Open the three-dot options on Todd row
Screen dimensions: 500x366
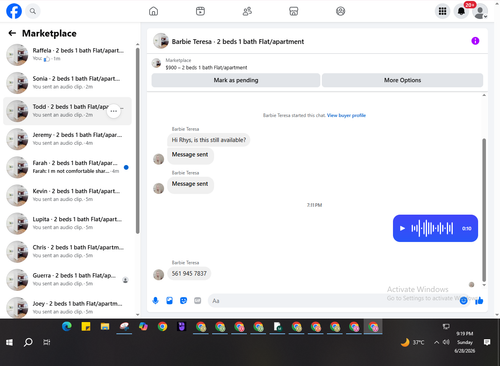coord(114,111)
